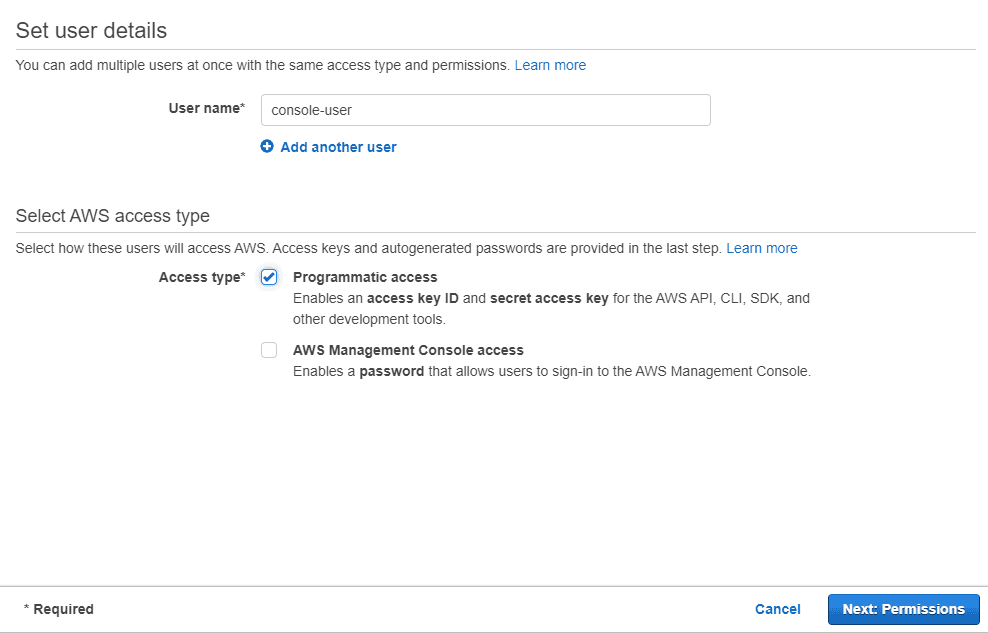This screenshot has height=633, width=988.
Task: Click the Next: Permissions button
Action: [904, 609]
